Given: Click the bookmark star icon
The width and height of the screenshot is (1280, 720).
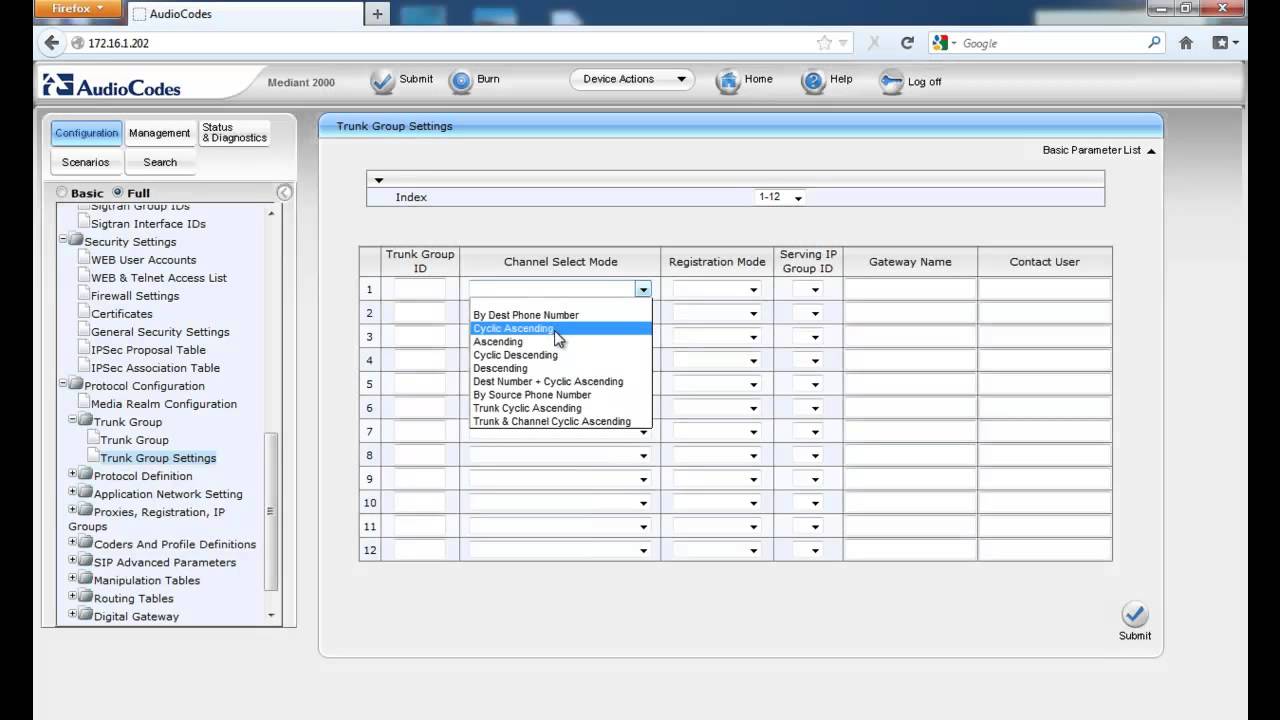Looking at the screenshot, I should (x=824, y=43).
